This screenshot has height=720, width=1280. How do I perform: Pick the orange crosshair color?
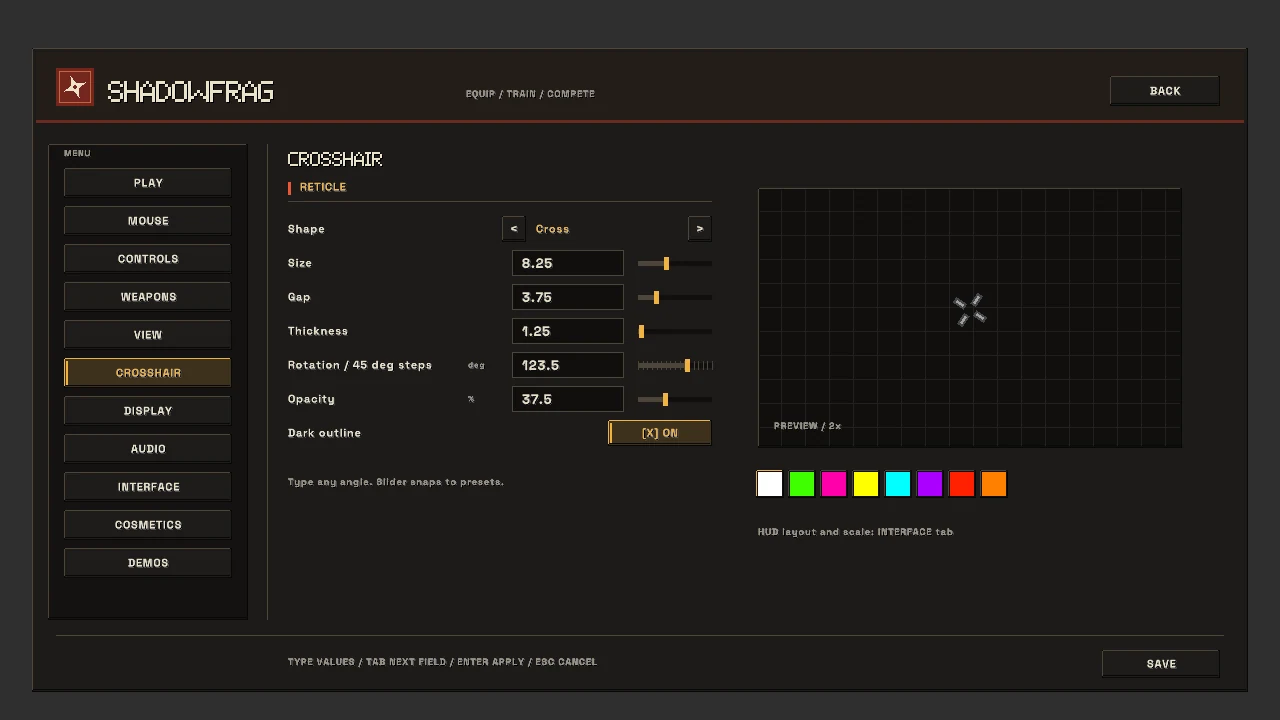click(994, 484)
